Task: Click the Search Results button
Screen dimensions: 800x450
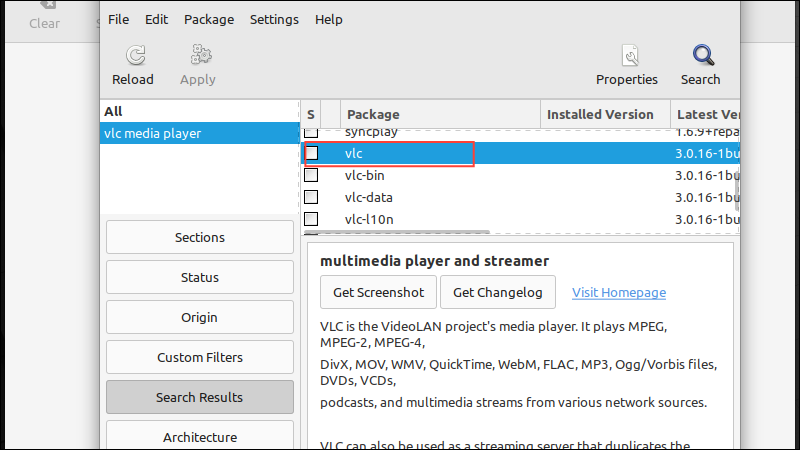Action: coord(200,397)
